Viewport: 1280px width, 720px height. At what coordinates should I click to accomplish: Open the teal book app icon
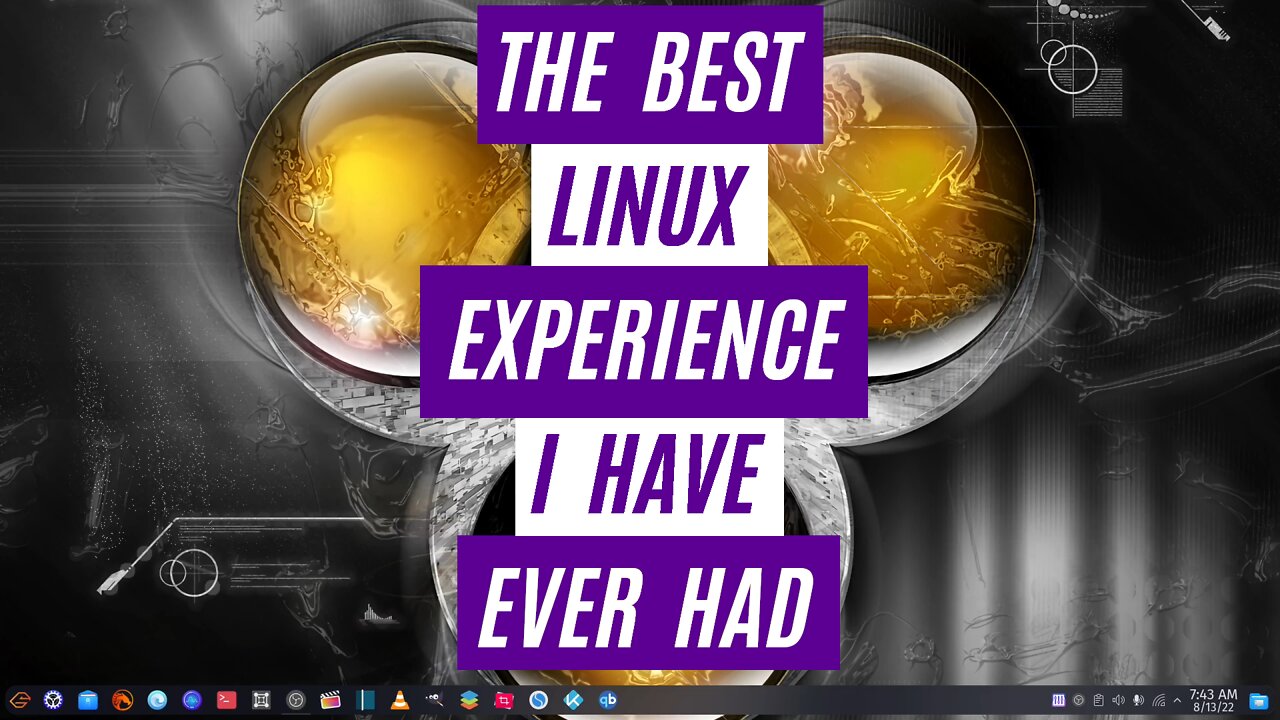pos(365,700)
